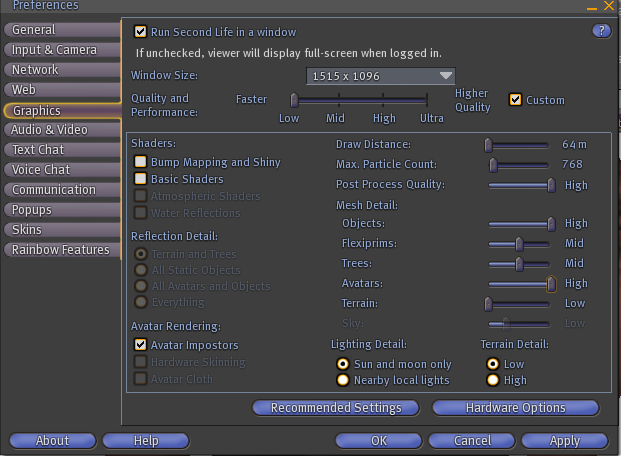The image size is (621, 456).
Task: Toggle Avatar Impostors checkbox
Action: point(141,345)
